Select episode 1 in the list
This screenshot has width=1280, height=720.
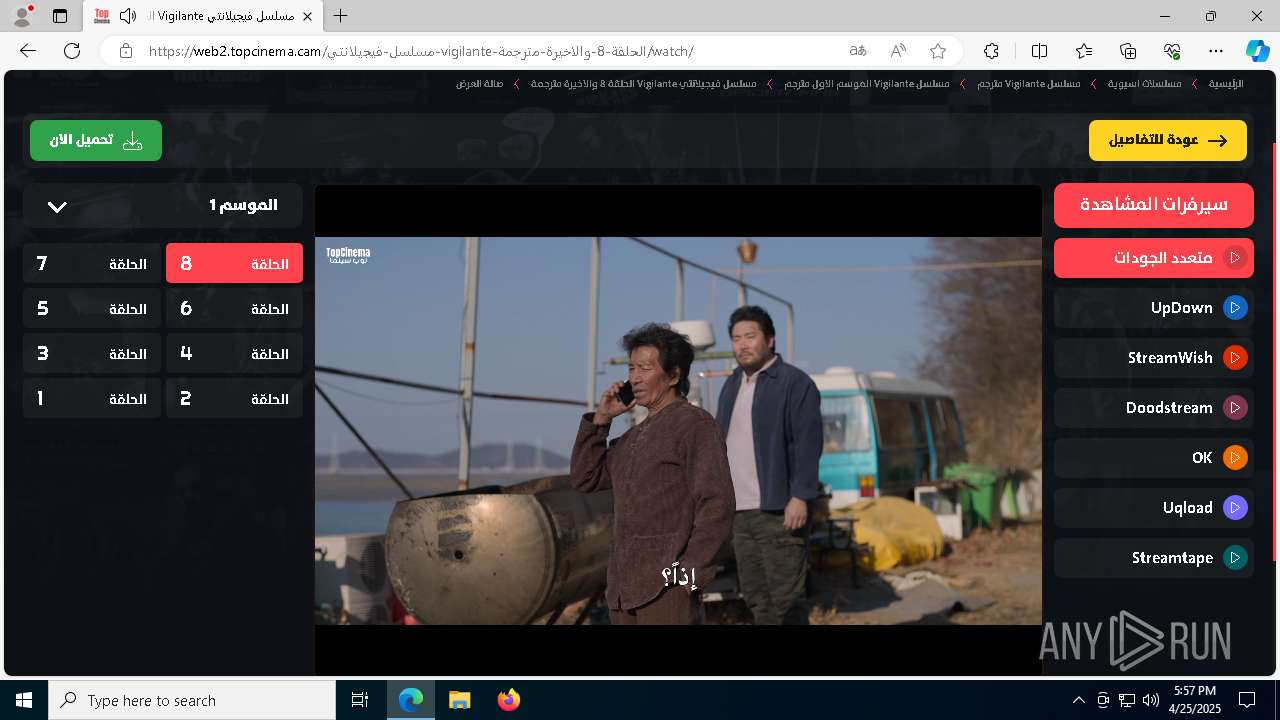pos(92,399)
